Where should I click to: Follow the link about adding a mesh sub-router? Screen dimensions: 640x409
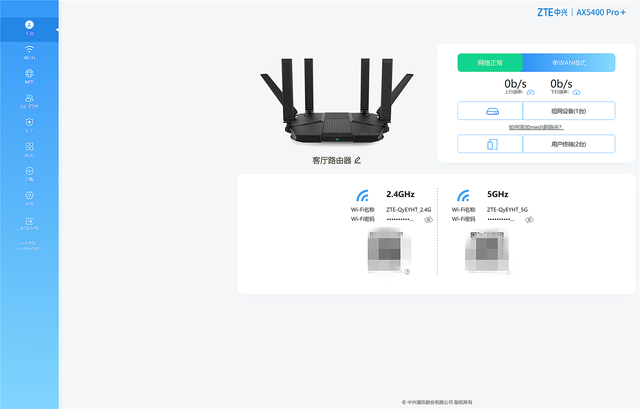click(x=536, y=127)
